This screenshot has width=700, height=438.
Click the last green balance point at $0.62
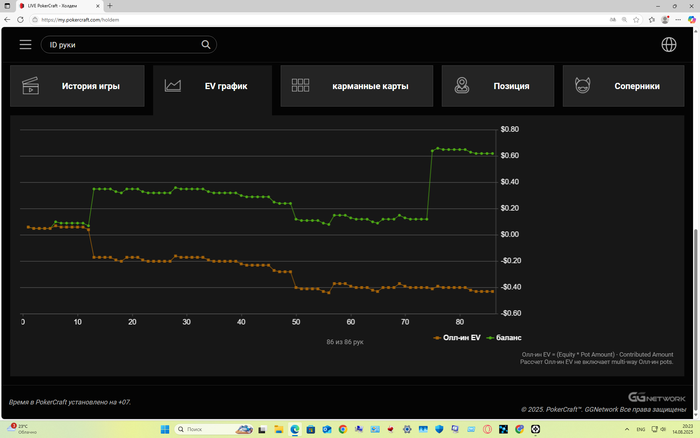click(x=492, y=154)
